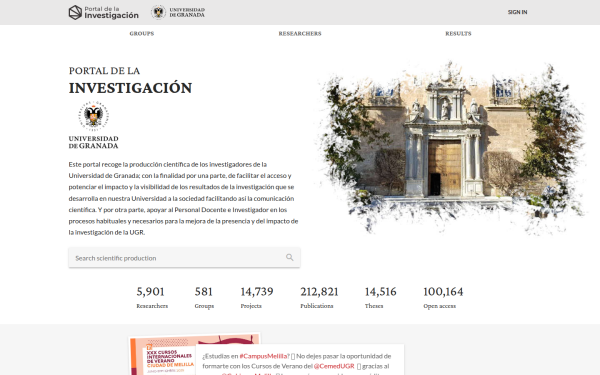600x375 pixels.
Task: Click the 581 Groups statistic
Action: (x=204, y=297)
